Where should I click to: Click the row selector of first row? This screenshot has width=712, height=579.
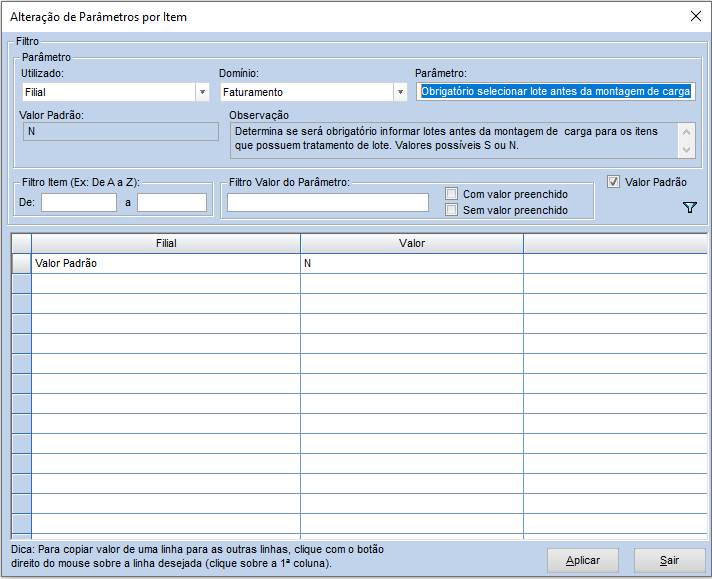click(21, 263)
